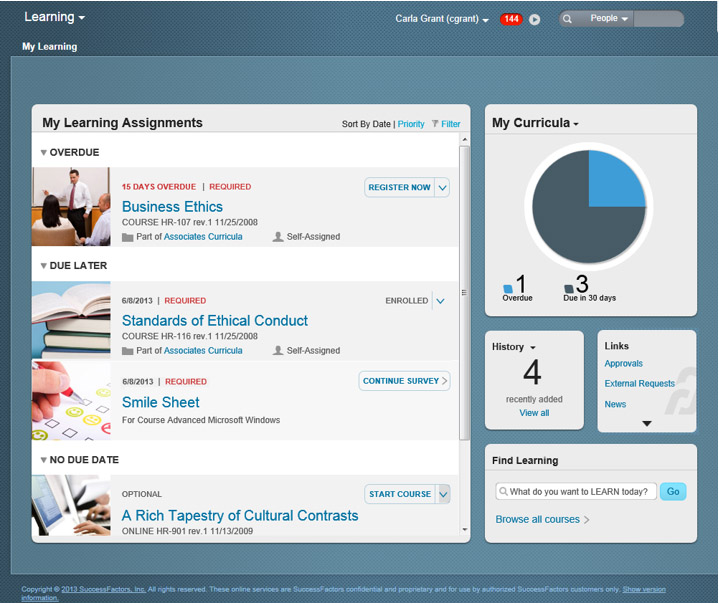Click the Continue Survey button
The image size is (719, 604).
tap(404, 381)
